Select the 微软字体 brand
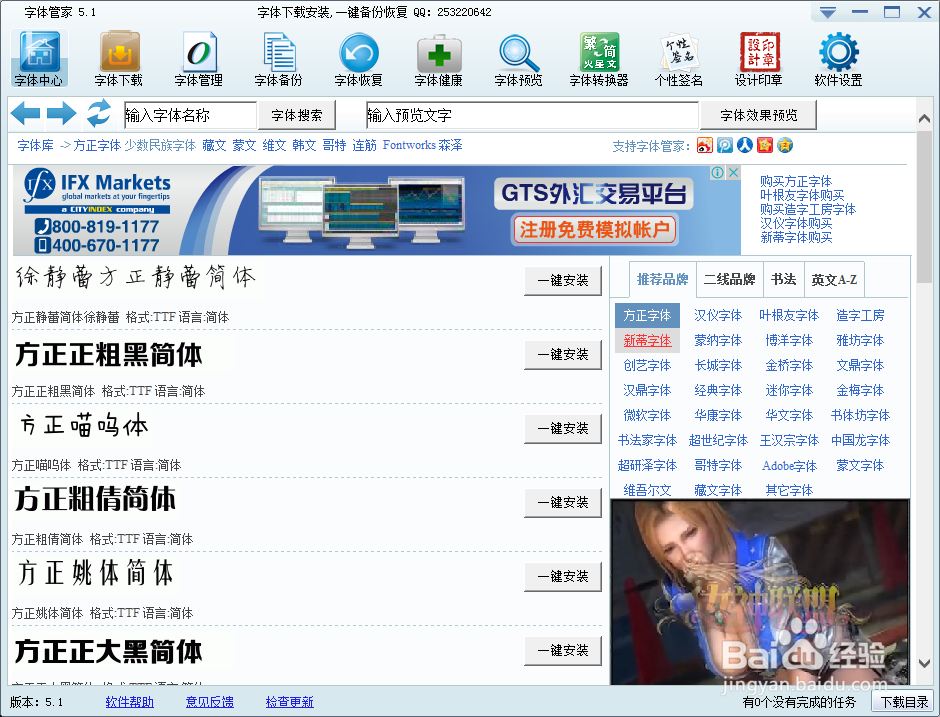 647,415
